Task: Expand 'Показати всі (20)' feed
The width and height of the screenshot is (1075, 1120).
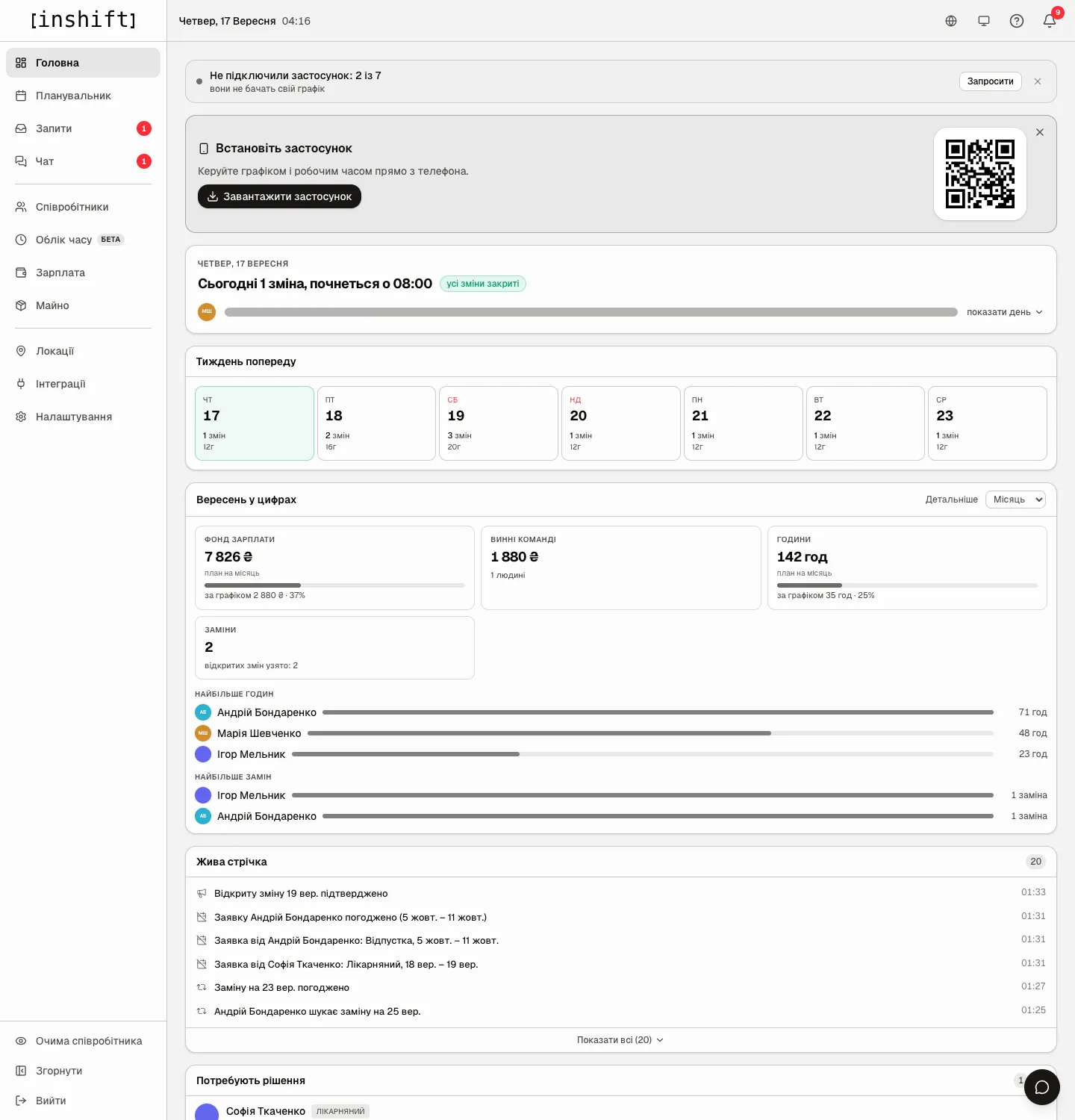Action: click(620, 1040)
